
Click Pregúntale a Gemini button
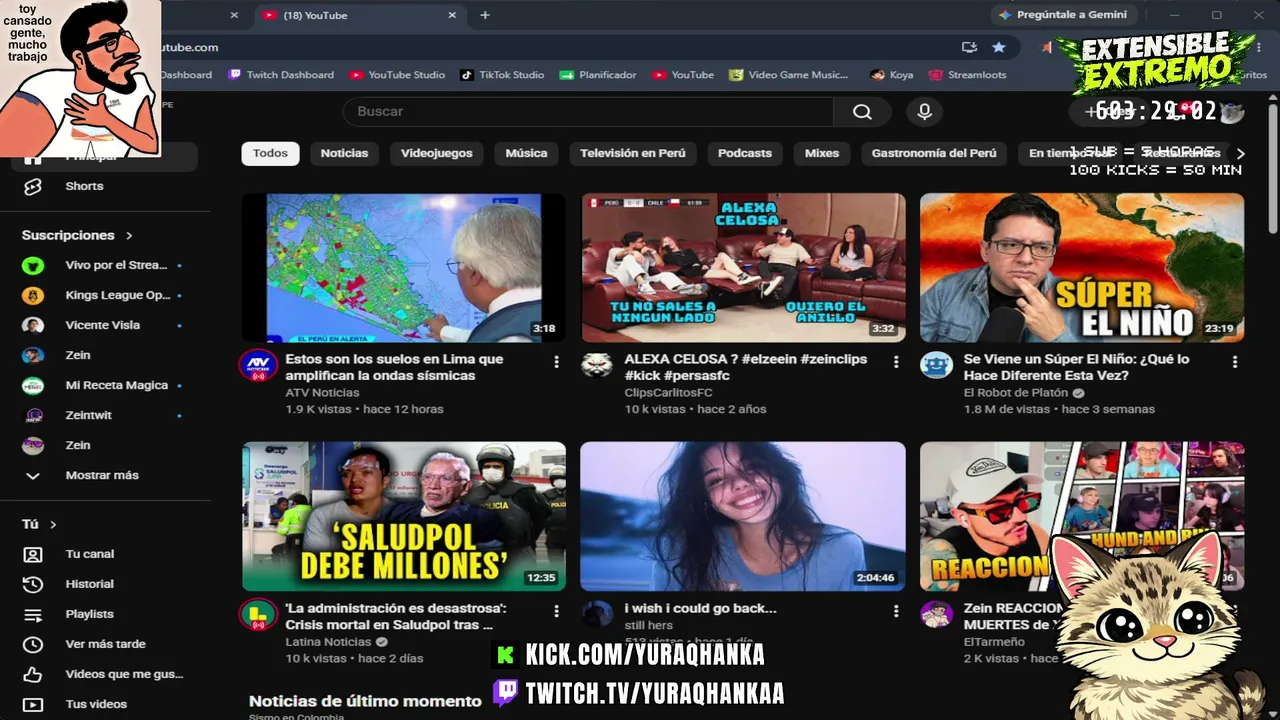point(1063,15)
